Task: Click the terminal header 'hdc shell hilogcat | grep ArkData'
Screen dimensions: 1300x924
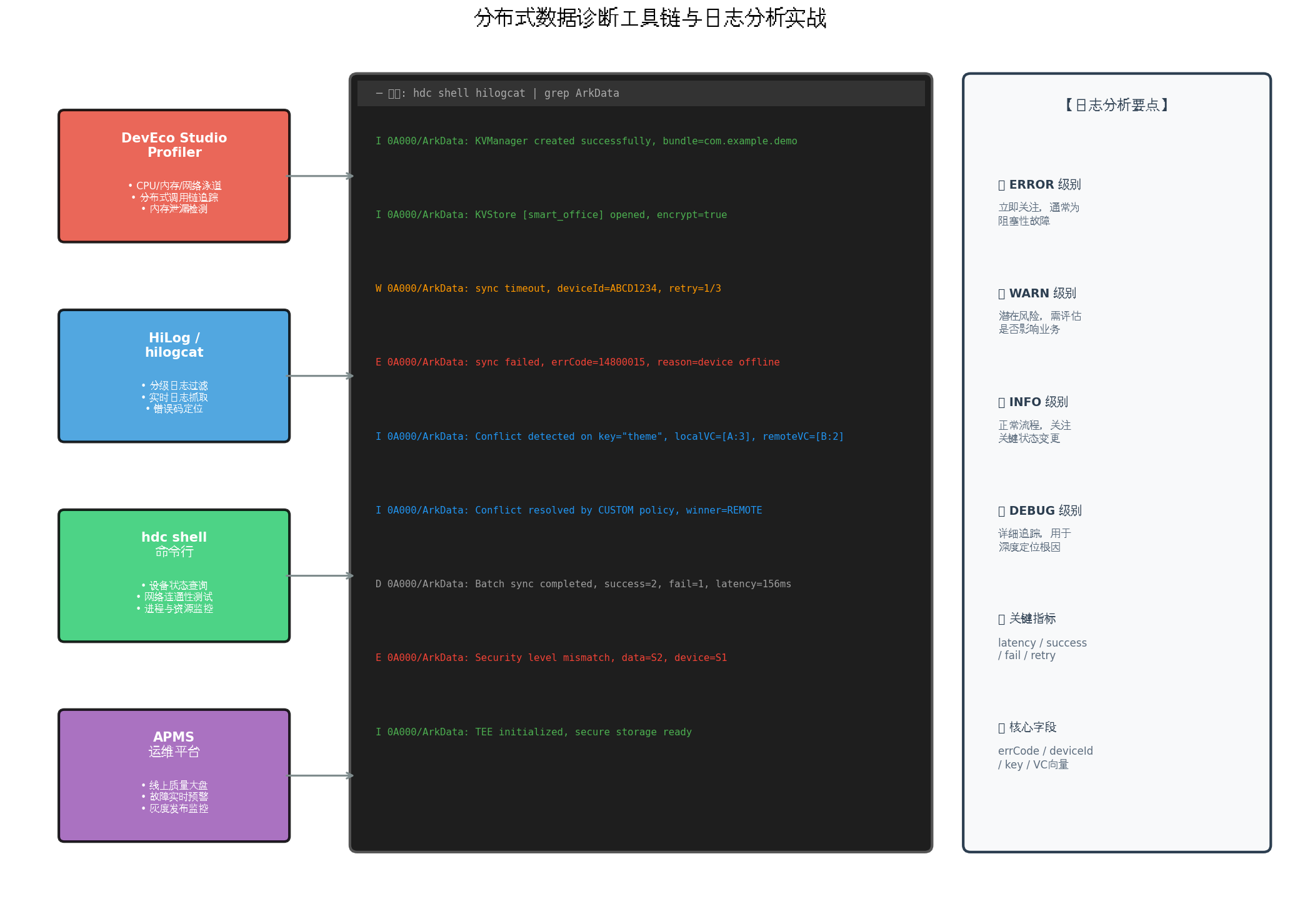Action: pos(497,93)
